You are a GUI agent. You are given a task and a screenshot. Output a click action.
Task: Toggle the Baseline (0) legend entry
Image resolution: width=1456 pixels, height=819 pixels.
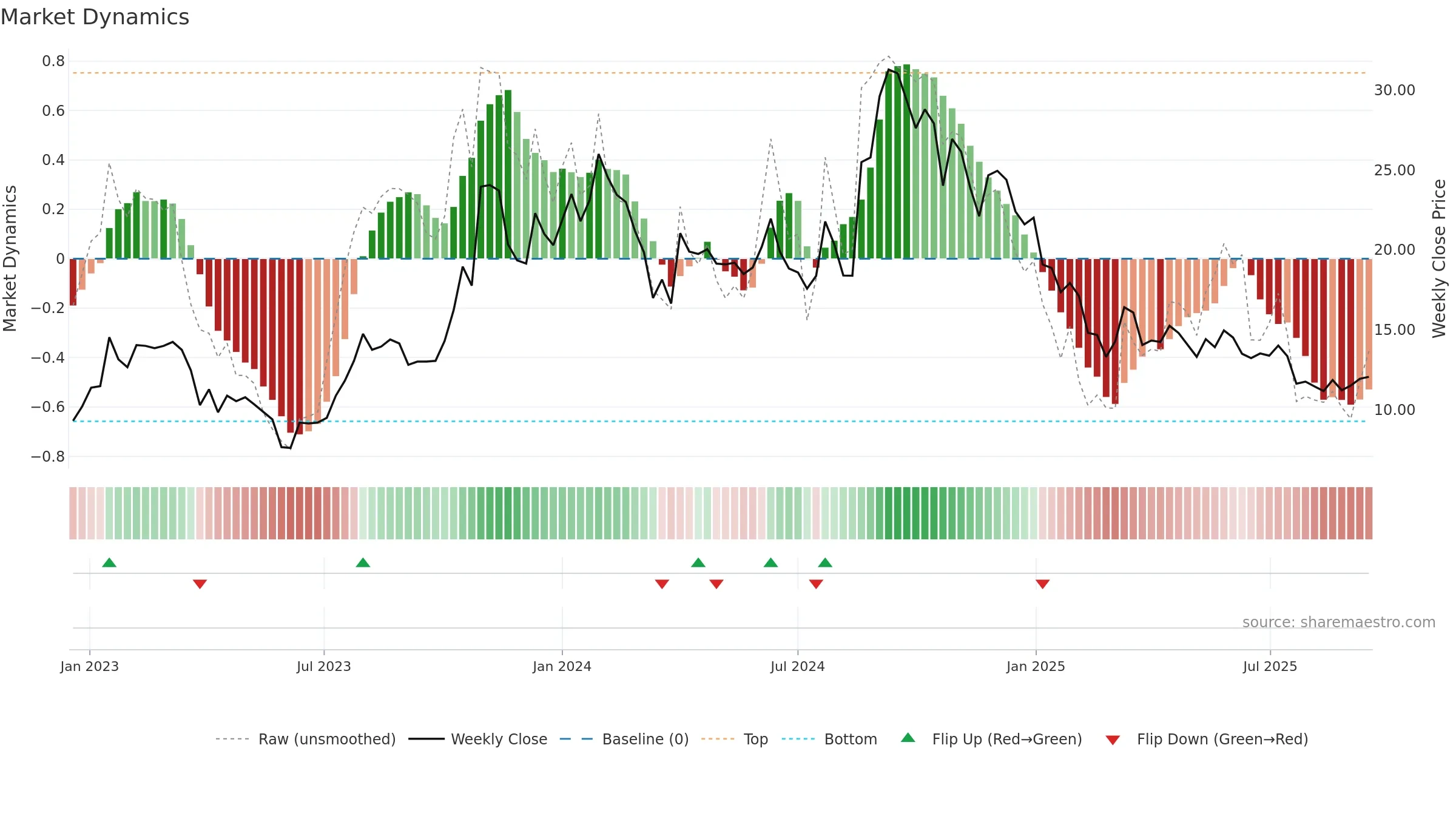coord(624,739)
